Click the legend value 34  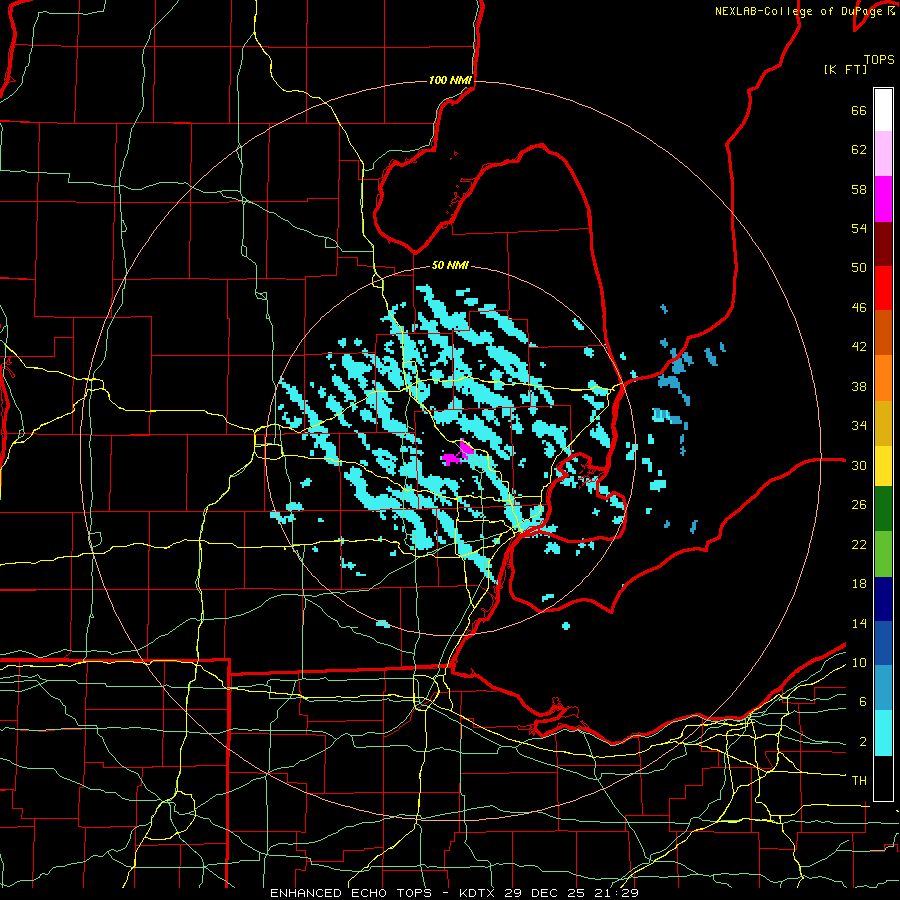point(859,425)
